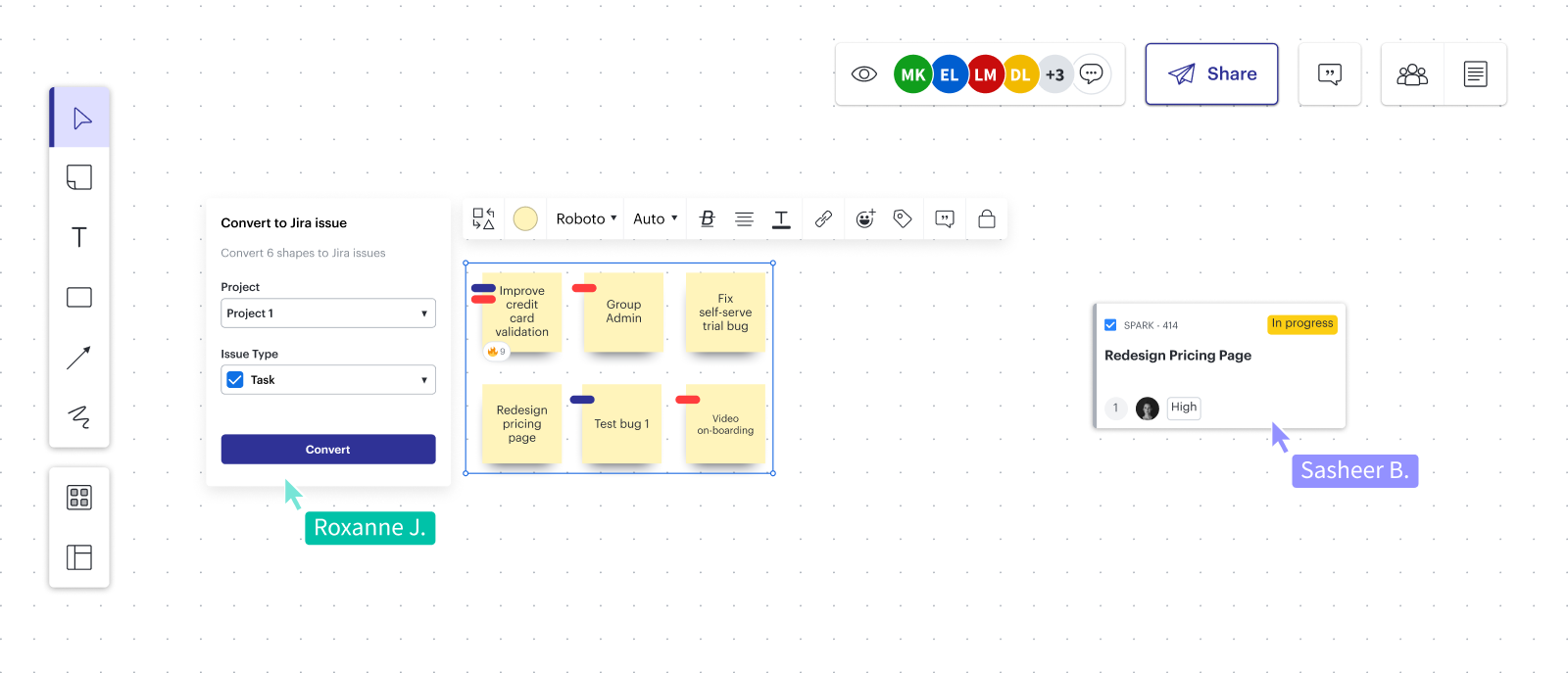Show the +3 additional collaborators
Image resolution: width=1568 pixels, height=673 pixels.
click(1054, 74)
